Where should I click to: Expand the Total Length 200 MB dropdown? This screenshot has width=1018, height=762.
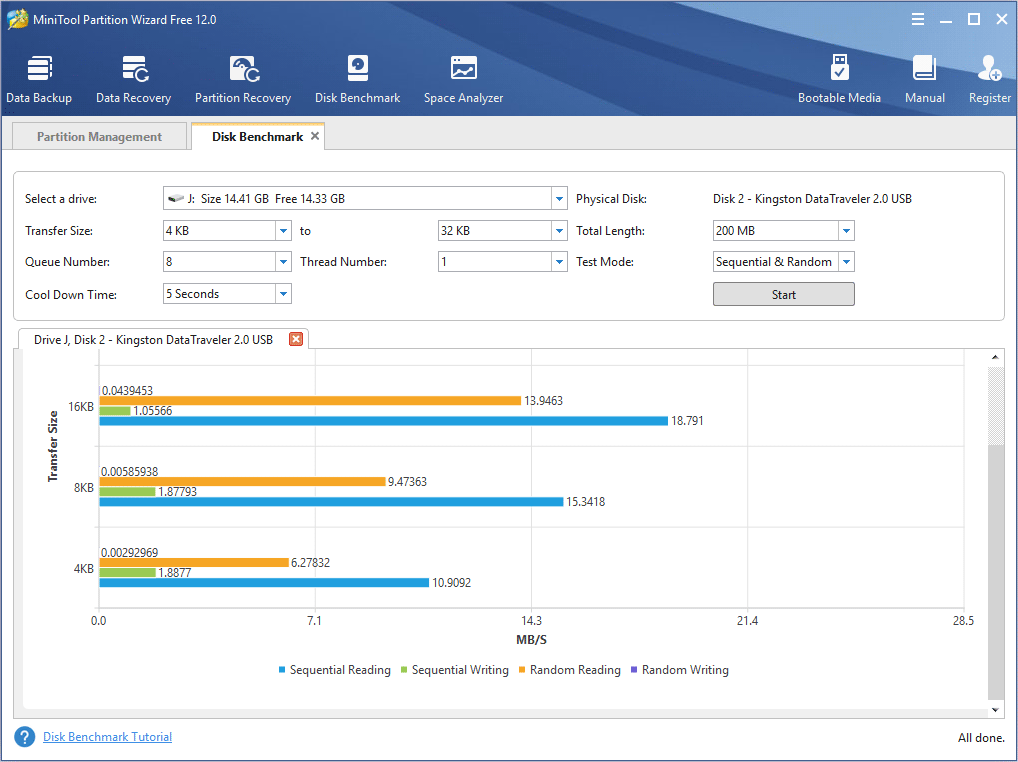847,230
